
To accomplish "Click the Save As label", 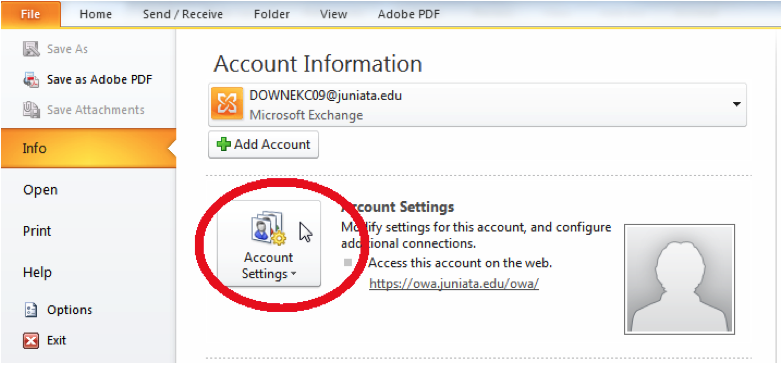I will click(67, 49).
